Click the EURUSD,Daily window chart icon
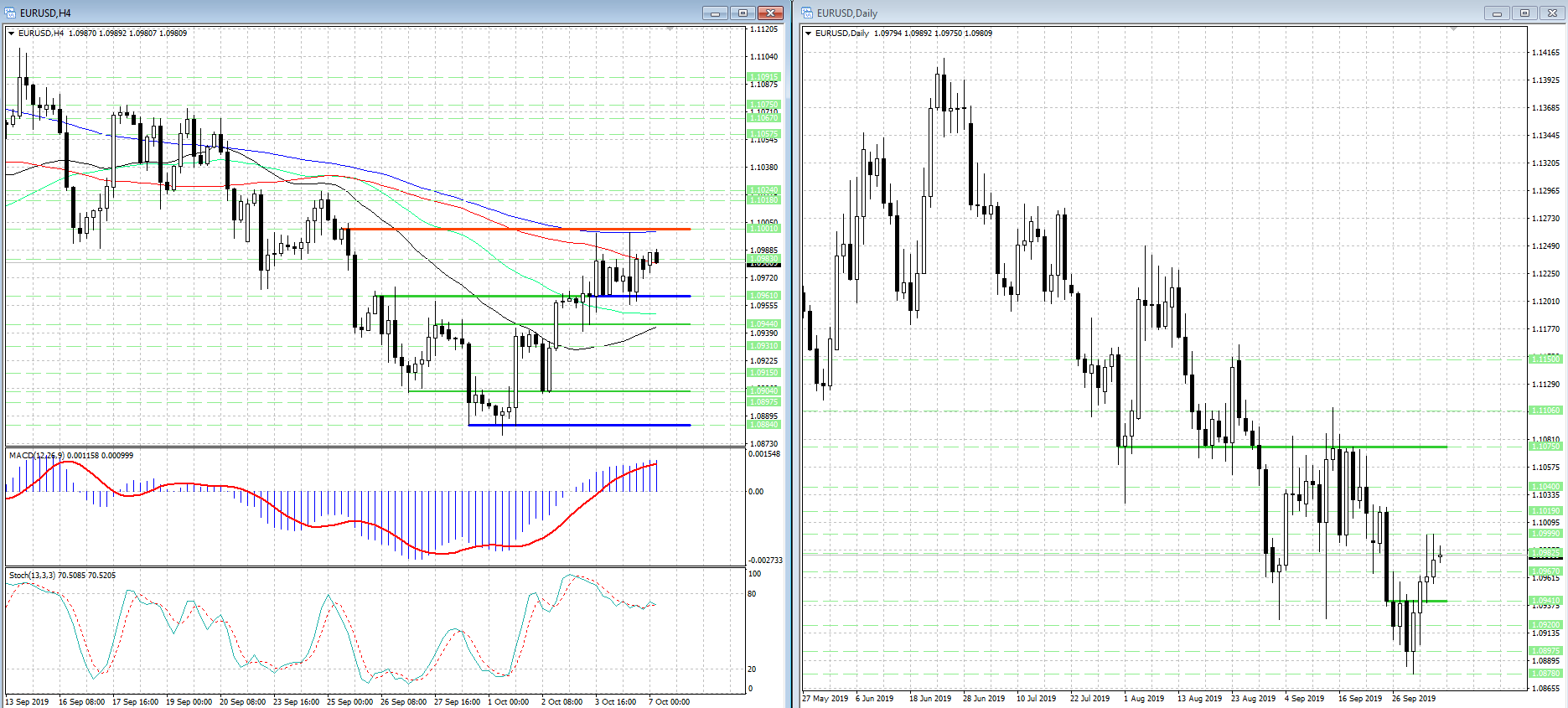 808,13
